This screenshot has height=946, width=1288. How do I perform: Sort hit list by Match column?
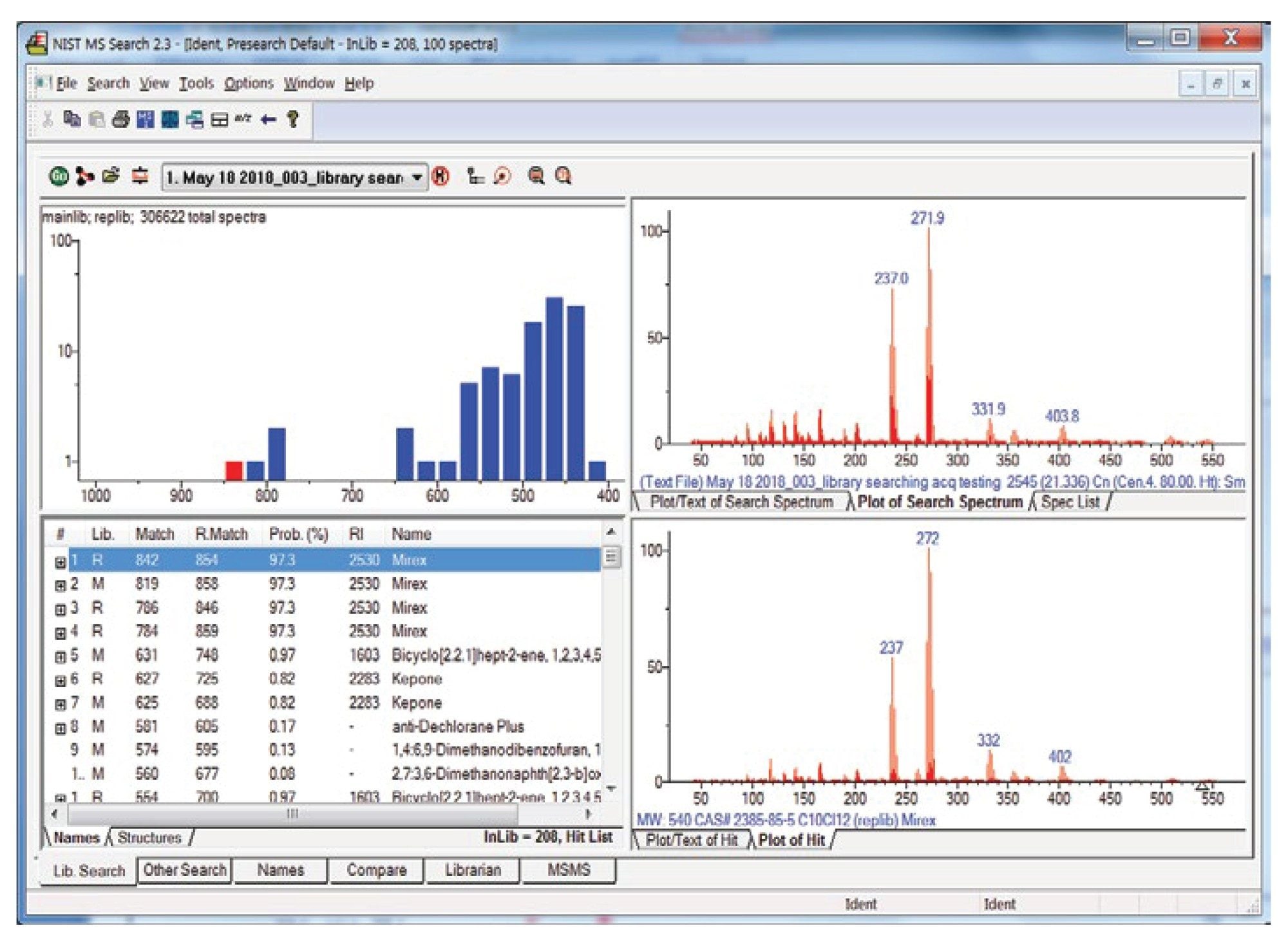pos(155,534)
